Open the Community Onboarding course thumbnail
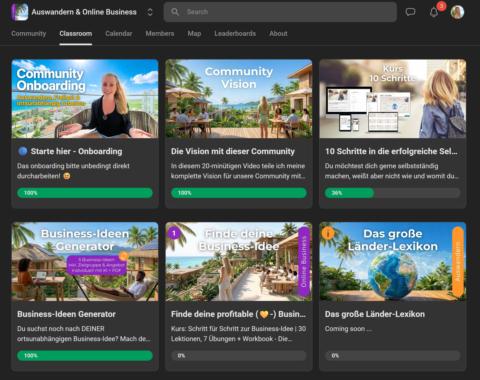Viewport: 480px width, 380px height. click(85, 99)
